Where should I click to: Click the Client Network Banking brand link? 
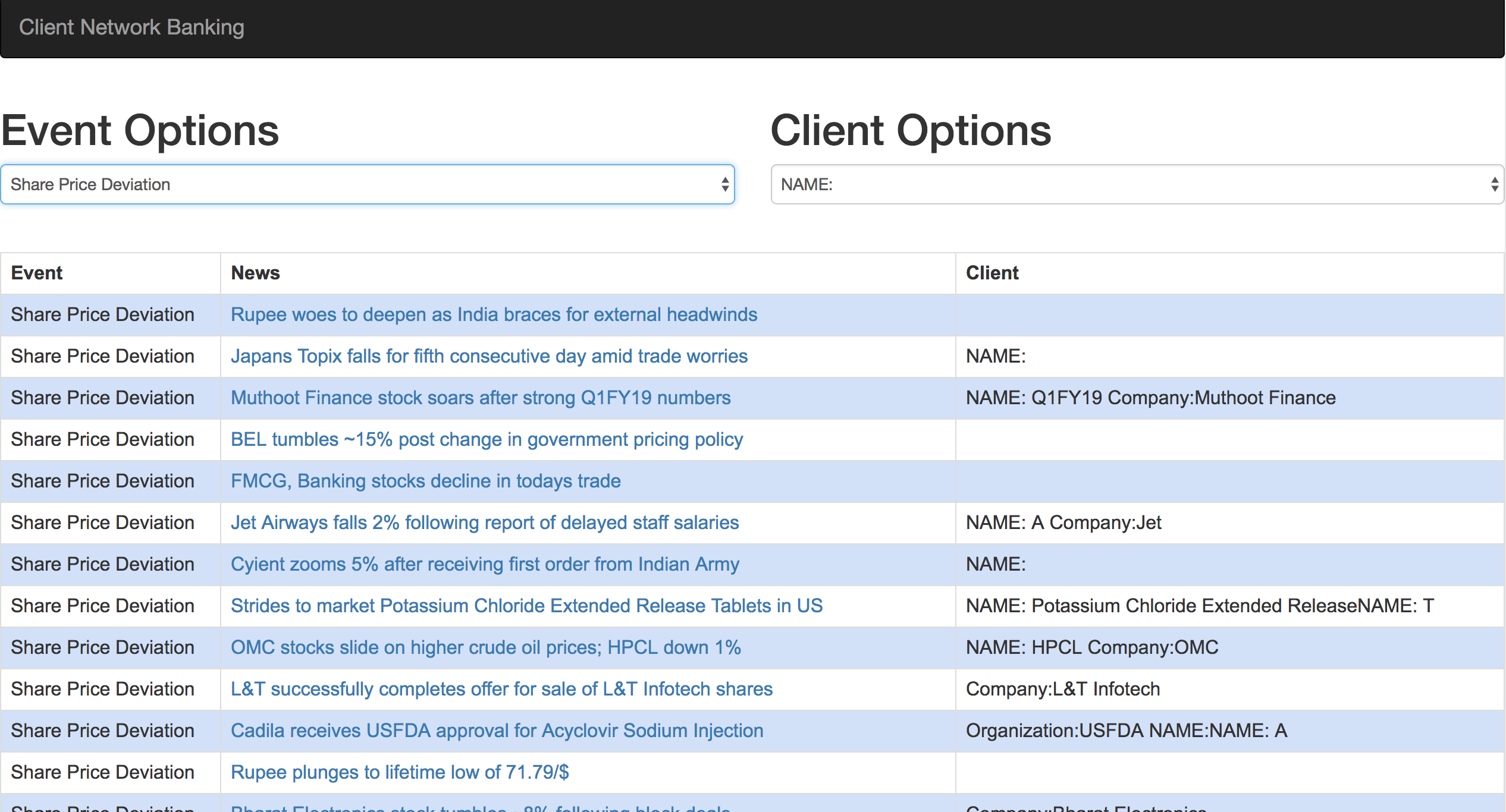pos(131,27)
